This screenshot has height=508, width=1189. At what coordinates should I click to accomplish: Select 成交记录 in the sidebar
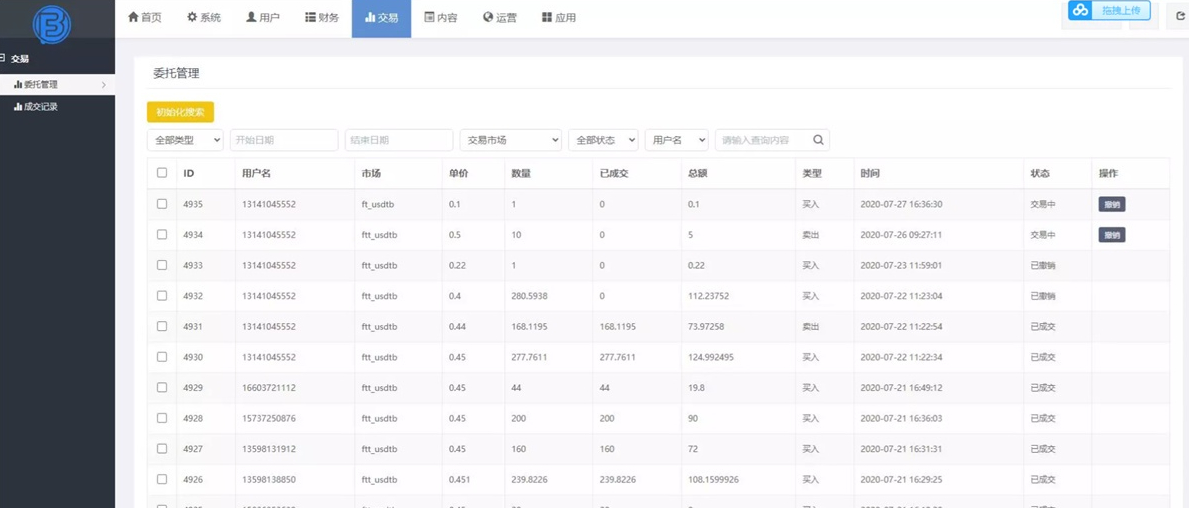(40, 107)
